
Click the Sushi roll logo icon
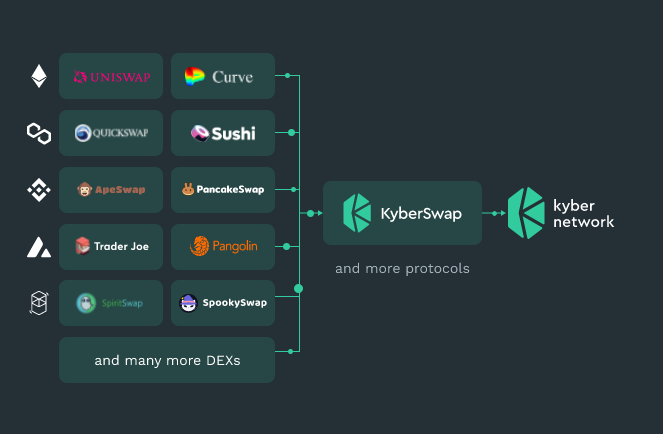coord(200,133)
